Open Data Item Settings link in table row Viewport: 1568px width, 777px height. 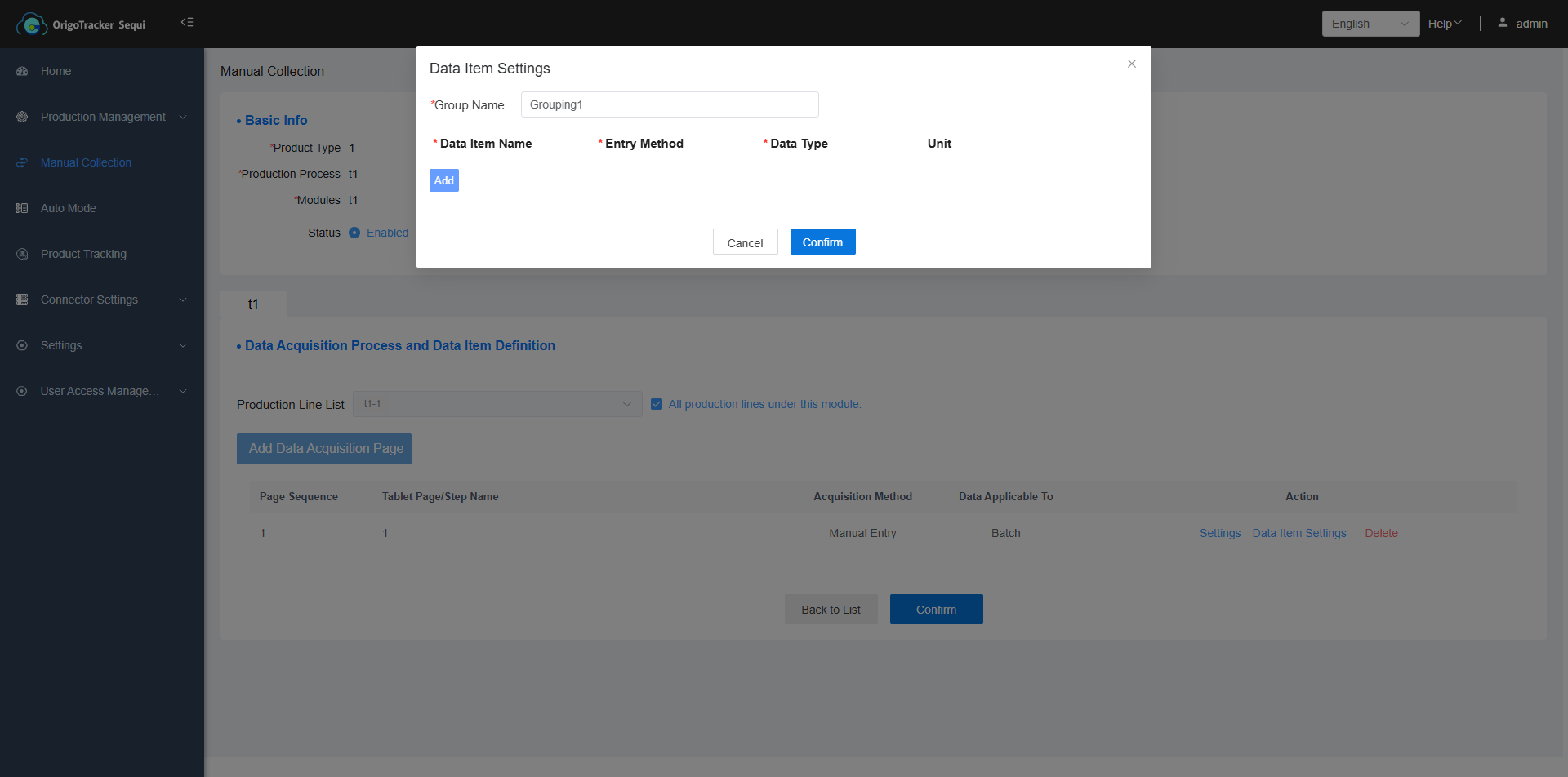click(1298, 533)
